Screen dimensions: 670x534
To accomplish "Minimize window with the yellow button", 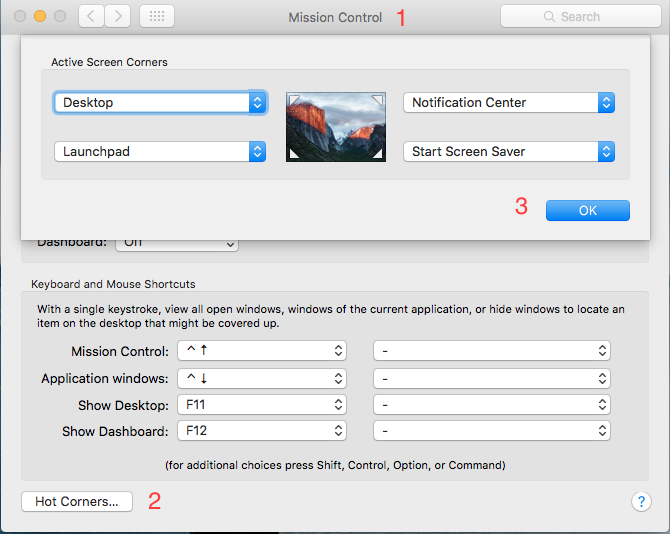I will pos(40,16).
